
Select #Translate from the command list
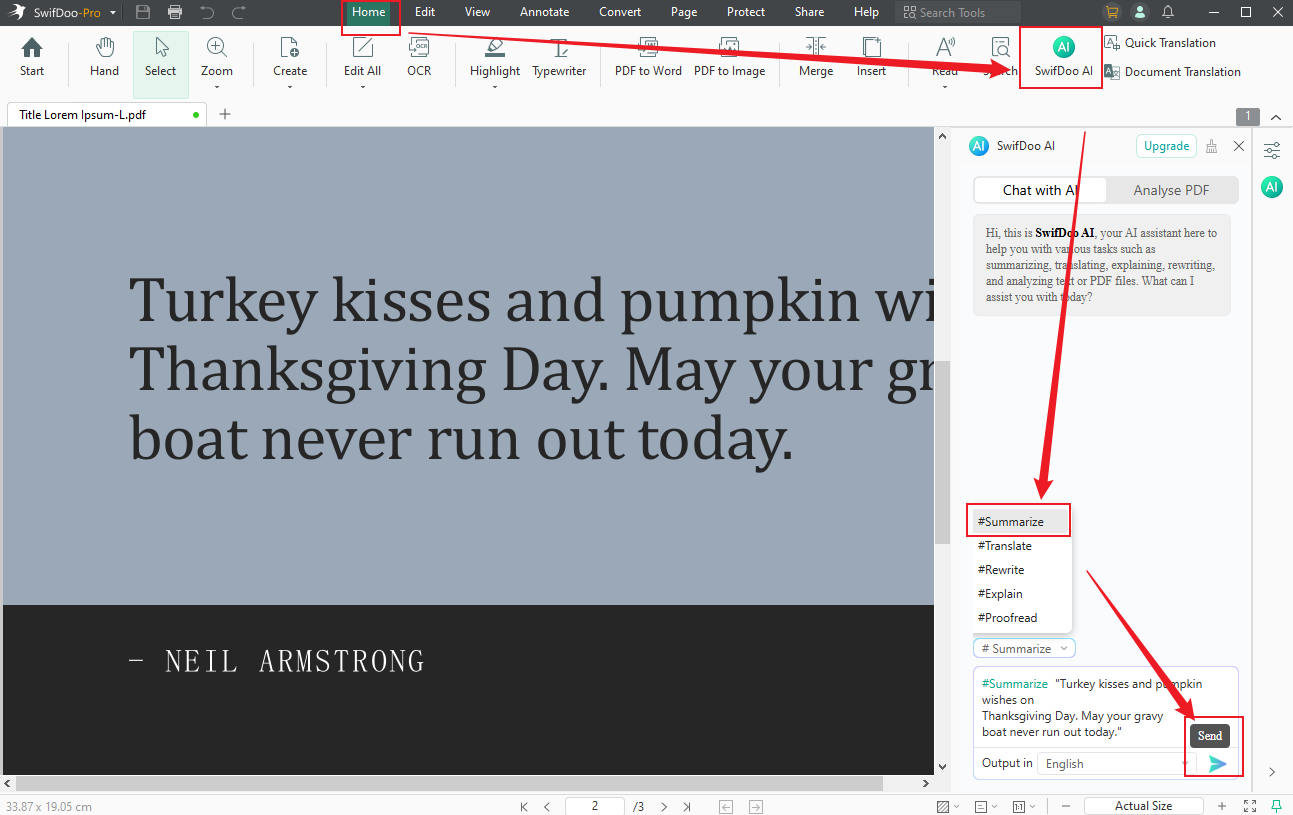click(x=1004, y=545)
